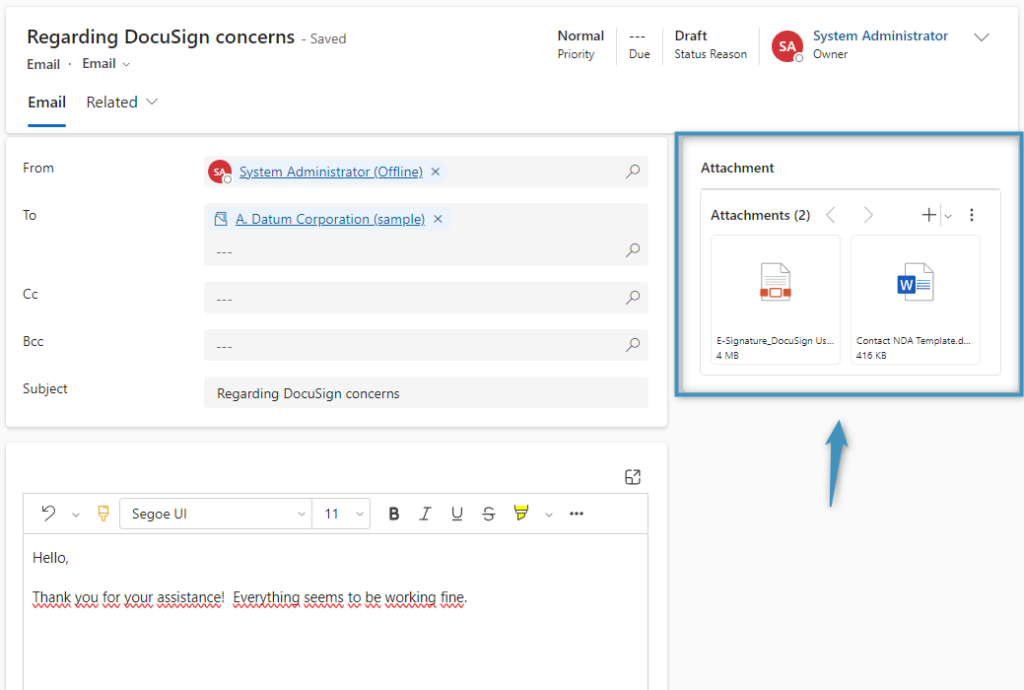This screenshot has height=690, width=1024.
Task: Open System Administrator (Offline) sender link
Action: click(330, 172)
